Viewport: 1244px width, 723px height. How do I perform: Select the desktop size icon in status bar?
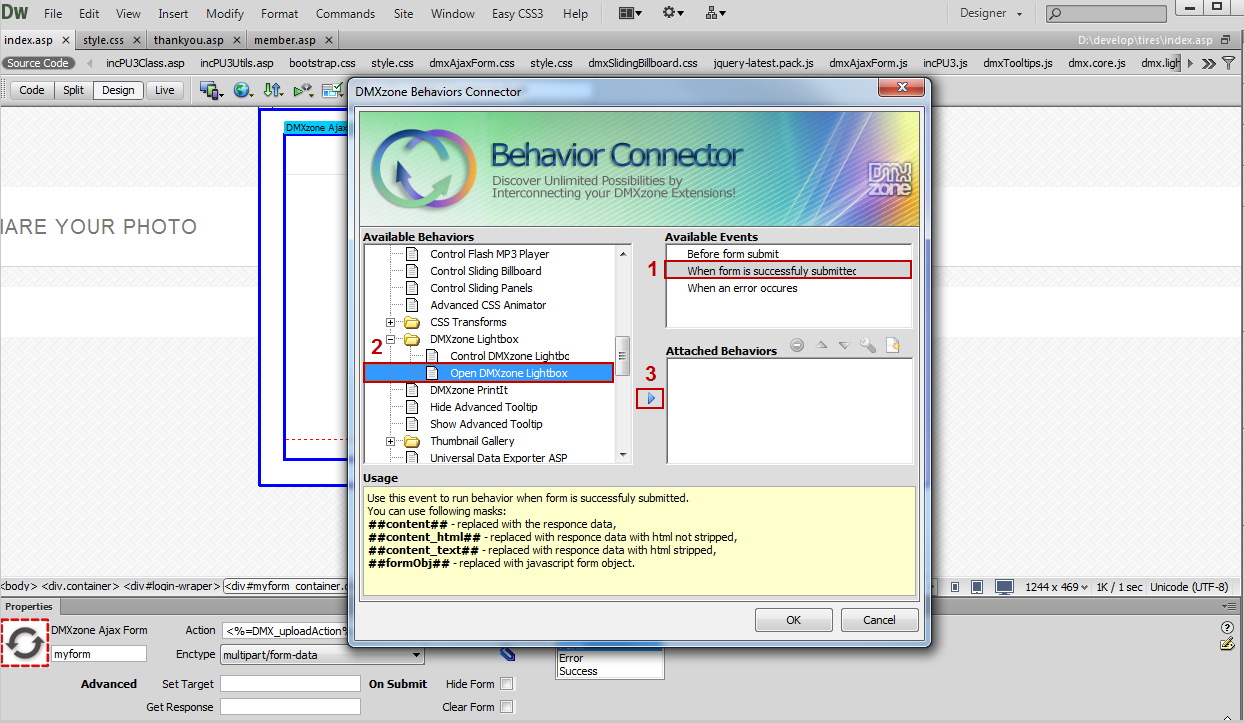point(1004,587)
